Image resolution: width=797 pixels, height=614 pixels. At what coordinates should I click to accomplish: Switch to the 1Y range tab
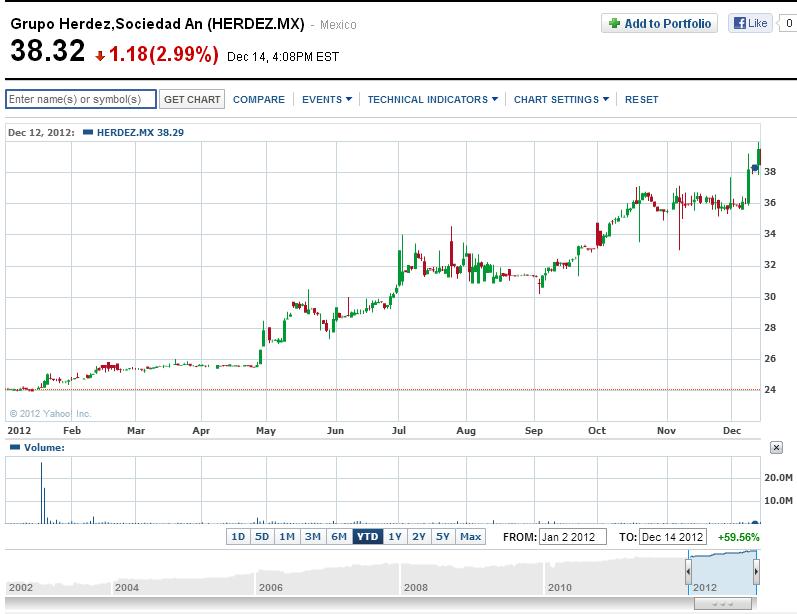[395, 537]
